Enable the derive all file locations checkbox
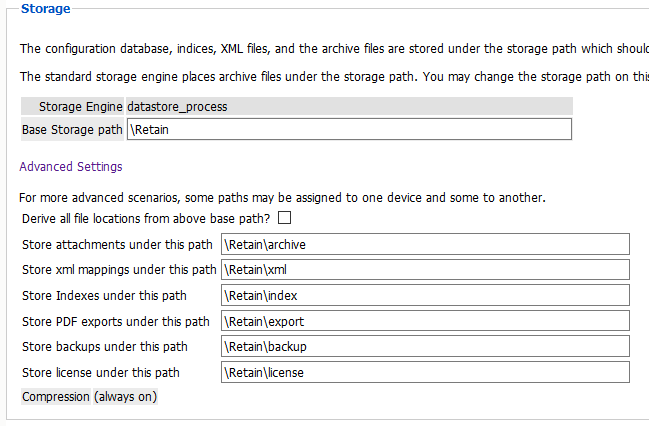This screenshot has width=649, height=426. pyautogui.click(x=284, y=218)
